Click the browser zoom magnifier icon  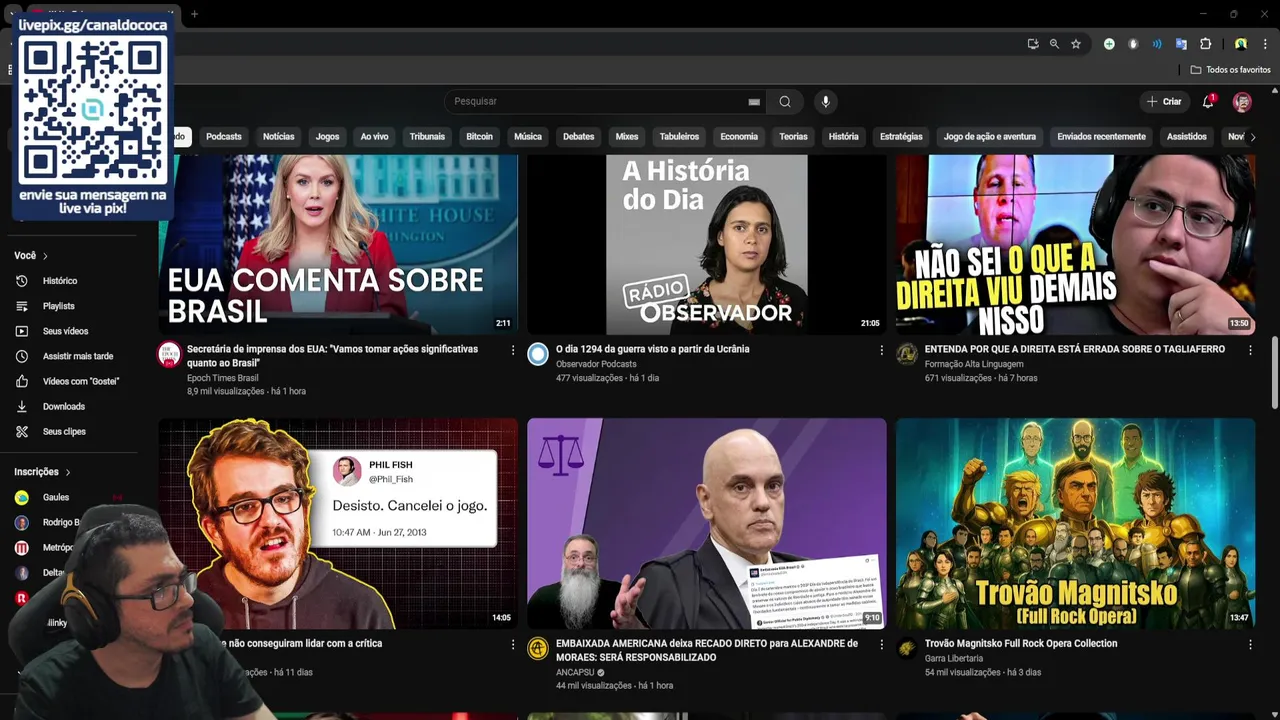tap(1054, 44)
